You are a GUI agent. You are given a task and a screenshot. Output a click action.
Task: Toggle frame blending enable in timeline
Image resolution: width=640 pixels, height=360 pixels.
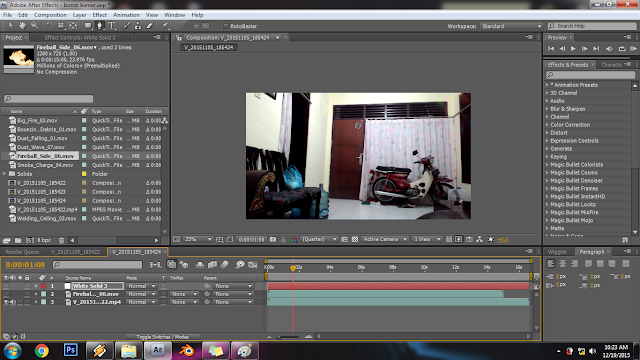(212, 265)
